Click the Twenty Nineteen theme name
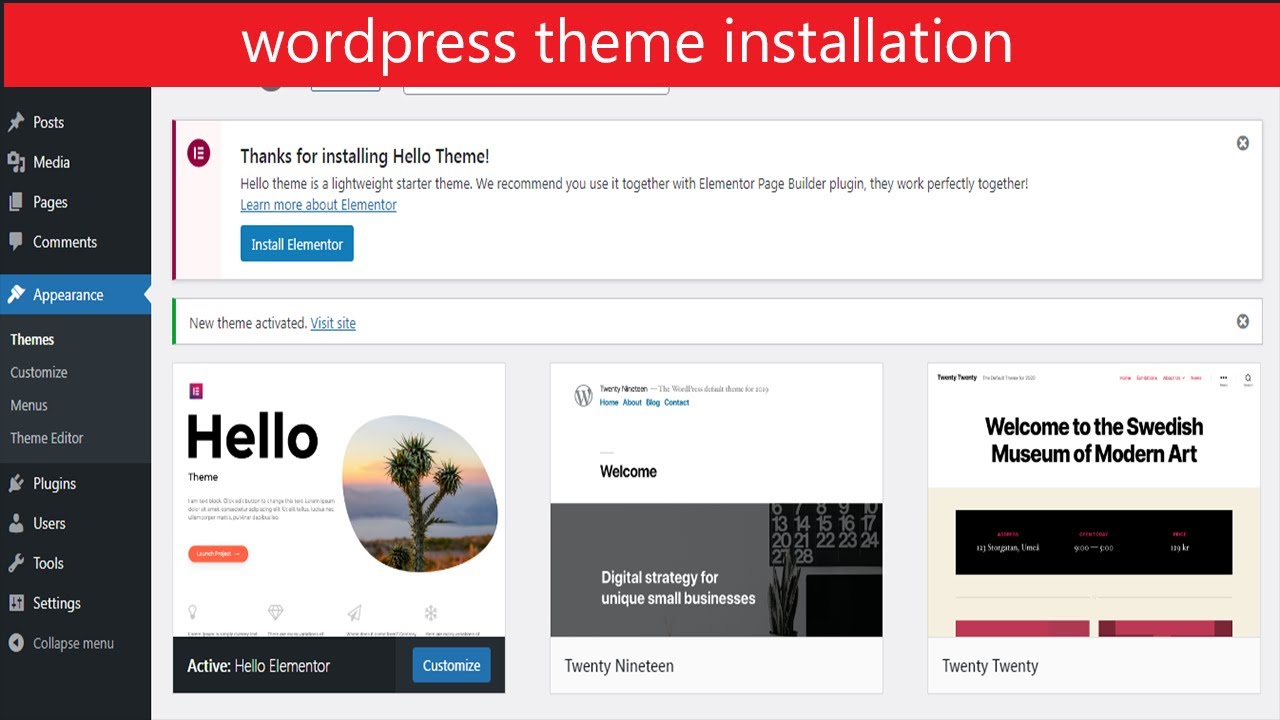This screenshot has height=720, width=1280. (619, 666)
